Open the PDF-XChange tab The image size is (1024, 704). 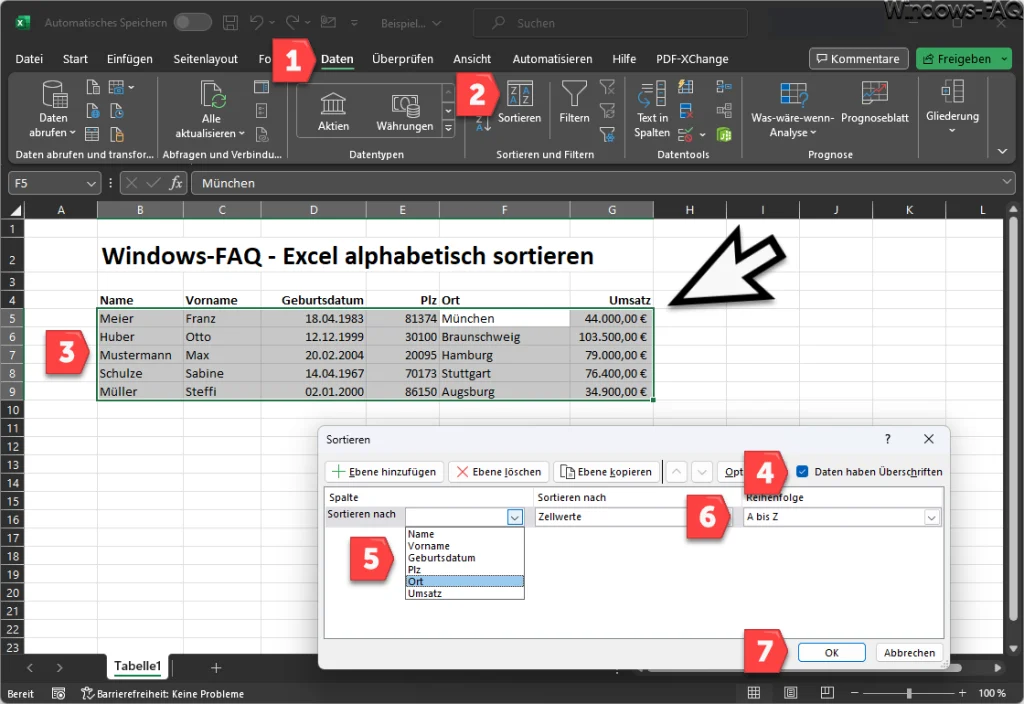[692, 59]
